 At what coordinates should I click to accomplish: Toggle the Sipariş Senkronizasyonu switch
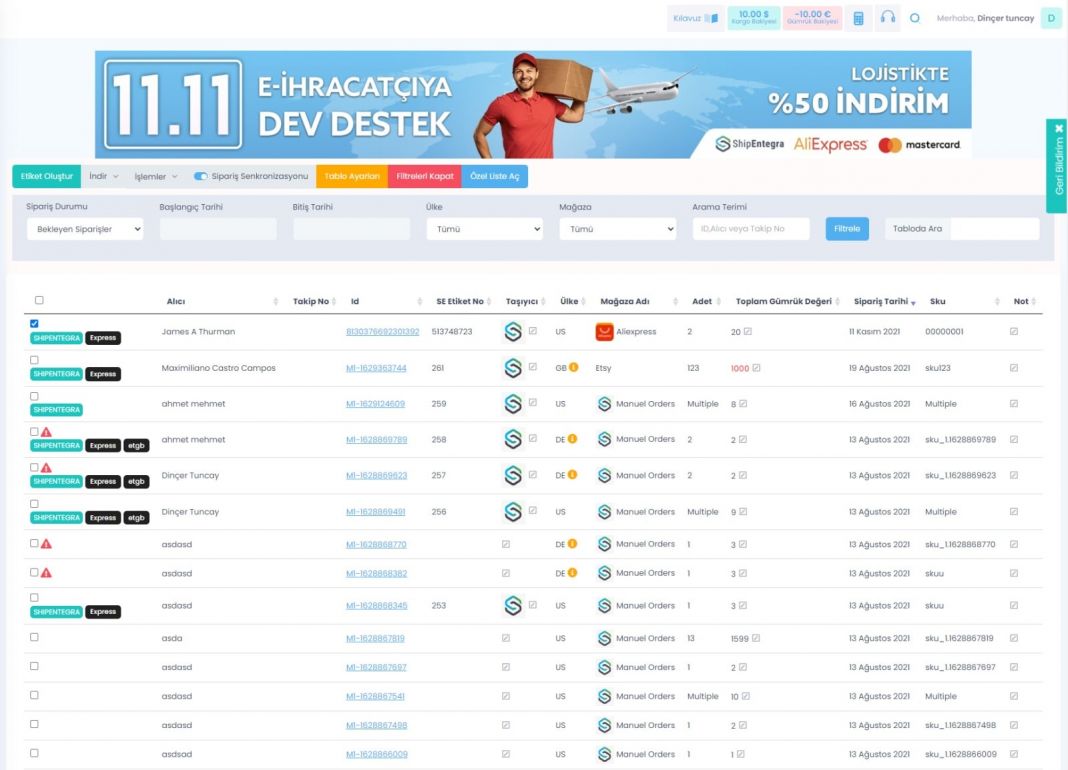(x=200, y=176)
